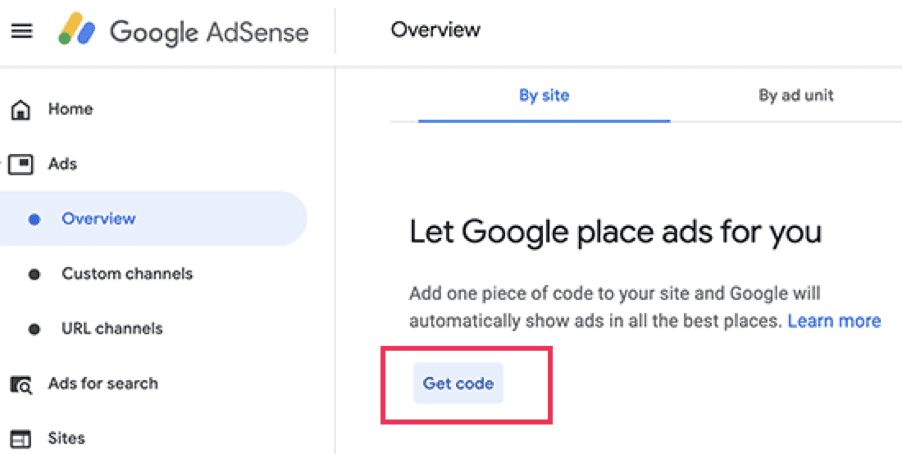Select Overview under Ads
This screenshot has height=454, width=902.
(99, 219)
